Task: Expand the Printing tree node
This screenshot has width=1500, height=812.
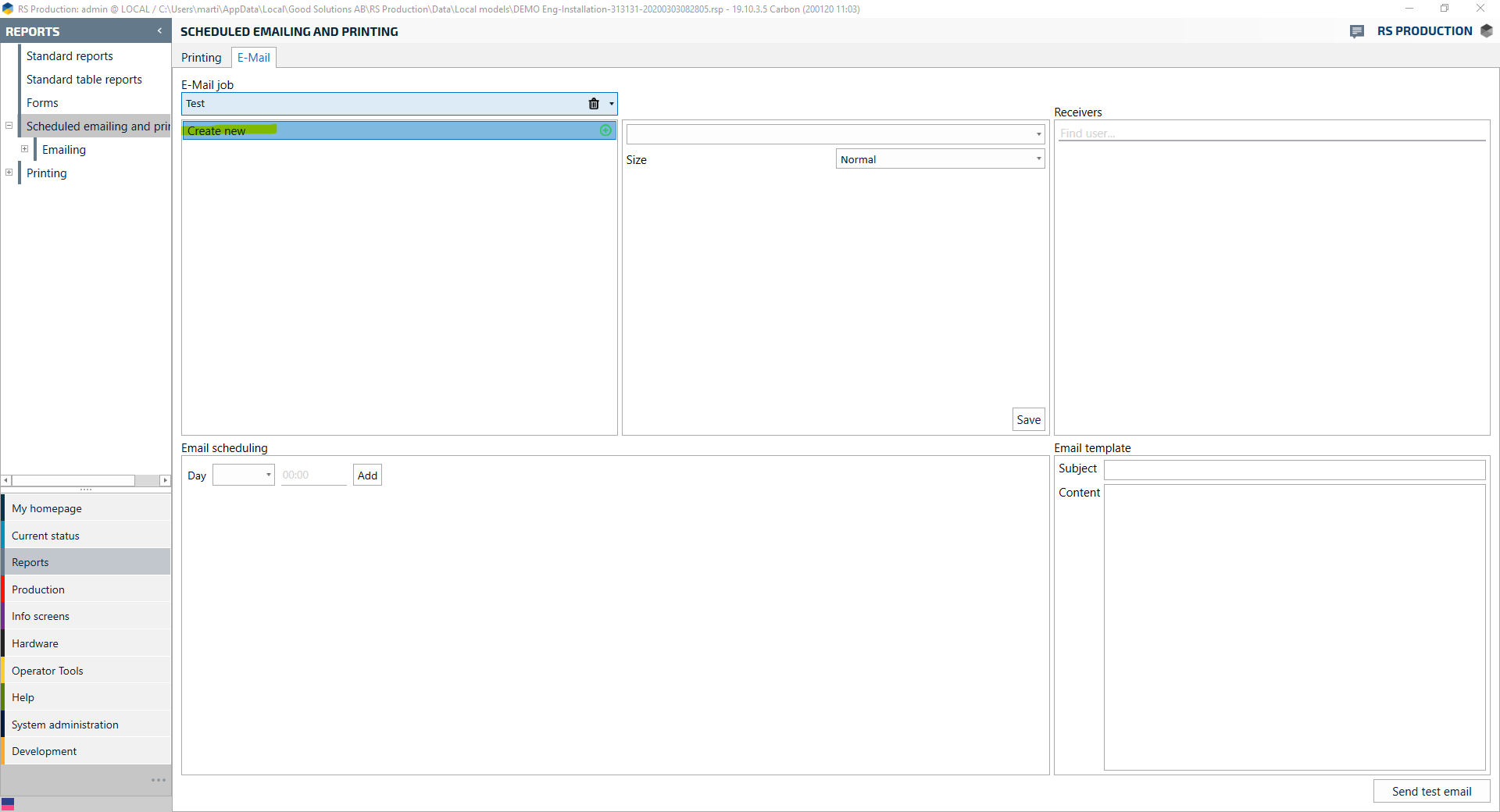Action: click(9, 173)
